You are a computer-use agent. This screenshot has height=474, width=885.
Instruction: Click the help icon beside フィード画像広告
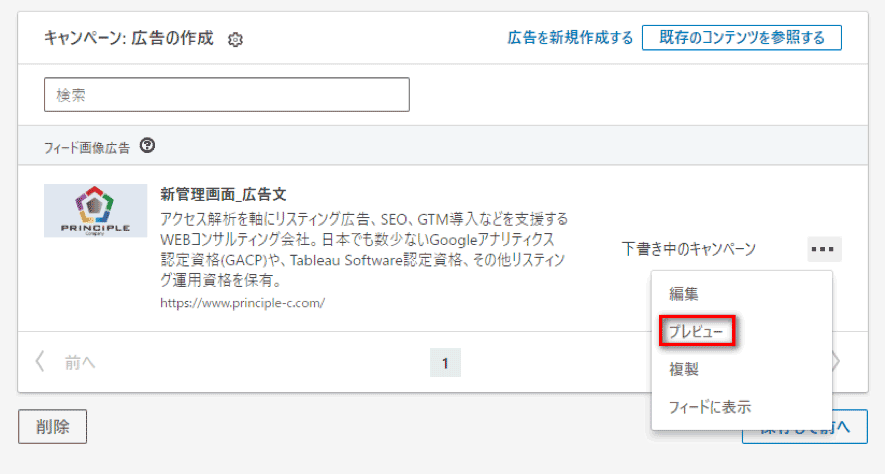tap(148, 146)
